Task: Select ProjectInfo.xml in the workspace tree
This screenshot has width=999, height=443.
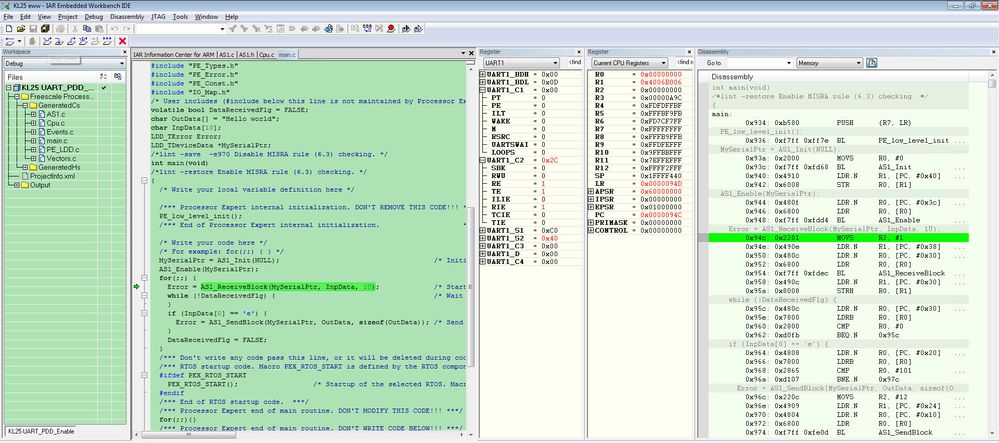Action: click(x=52, y=176)
